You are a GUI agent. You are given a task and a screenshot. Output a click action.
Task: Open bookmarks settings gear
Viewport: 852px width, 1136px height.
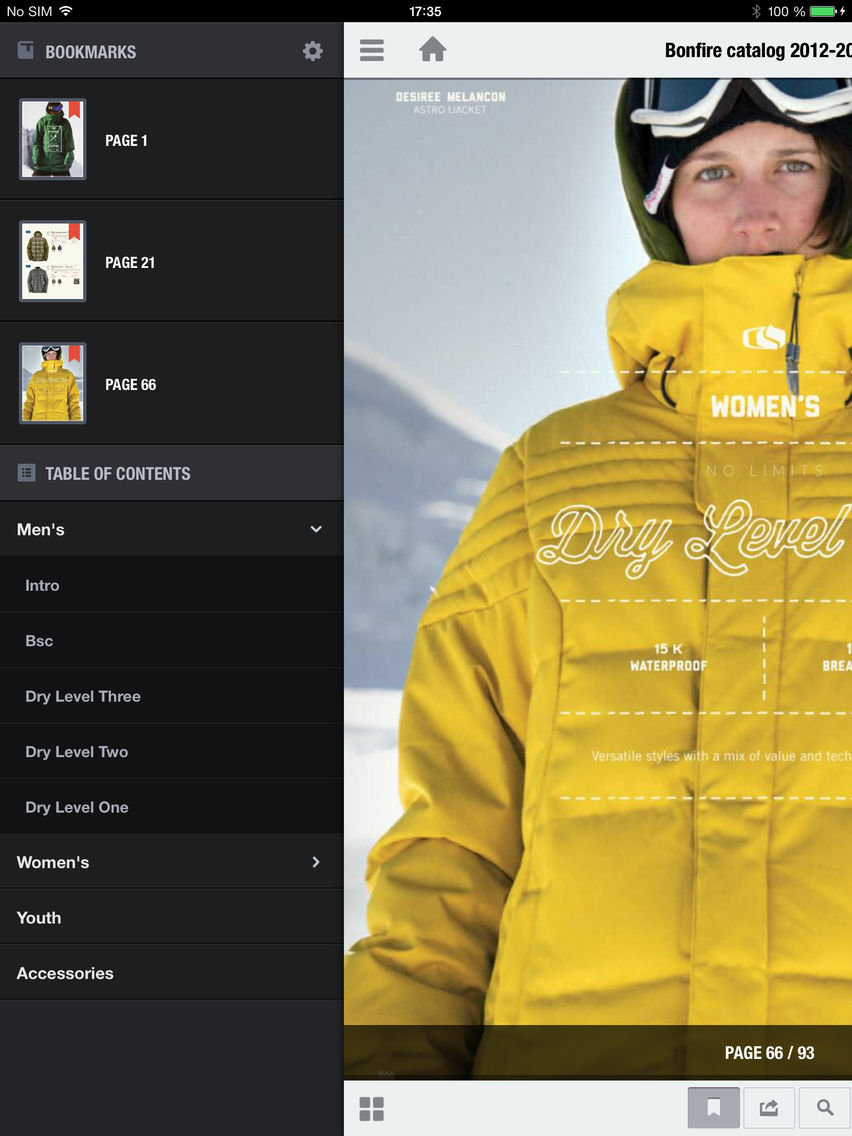pos(312,51)
